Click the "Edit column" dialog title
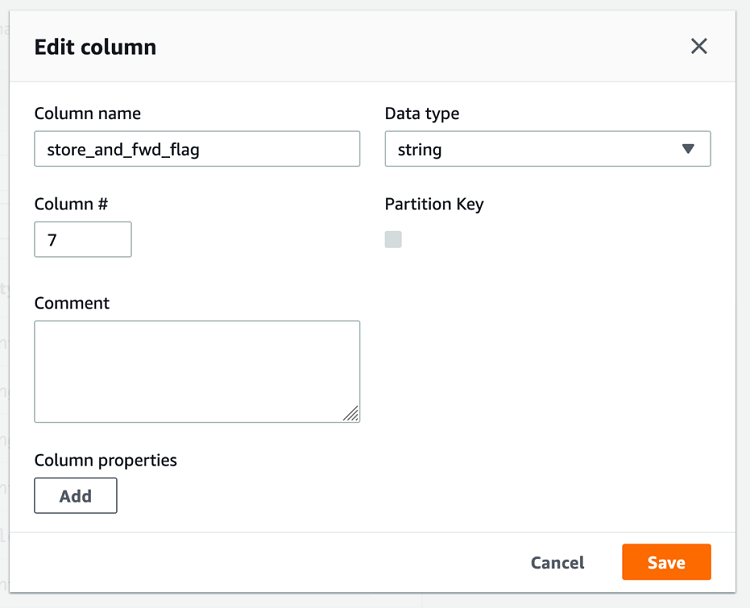750x608 pixels. tap(95, 47)
